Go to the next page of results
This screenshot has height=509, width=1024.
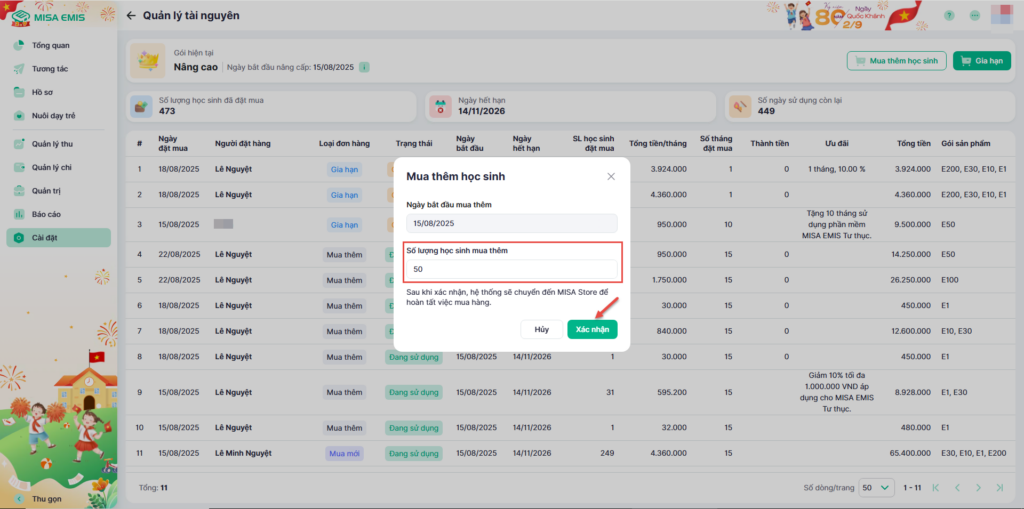tap(978, 487)
